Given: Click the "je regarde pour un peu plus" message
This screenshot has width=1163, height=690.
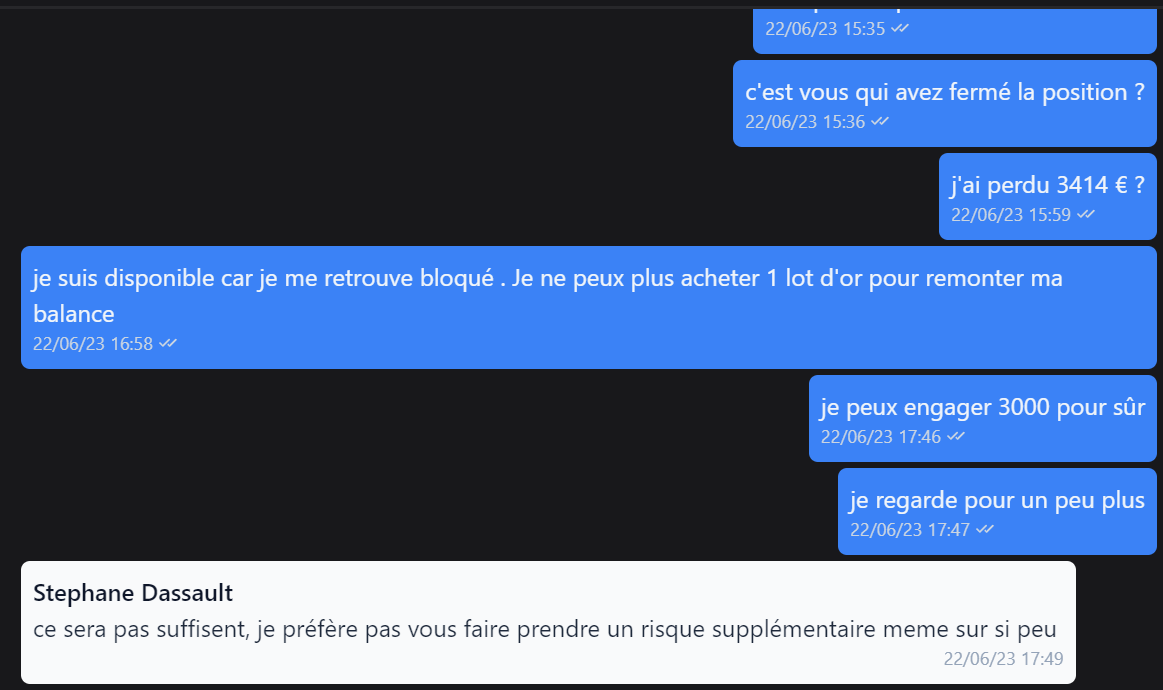Looking at the screenshot, I should (997, 511).
